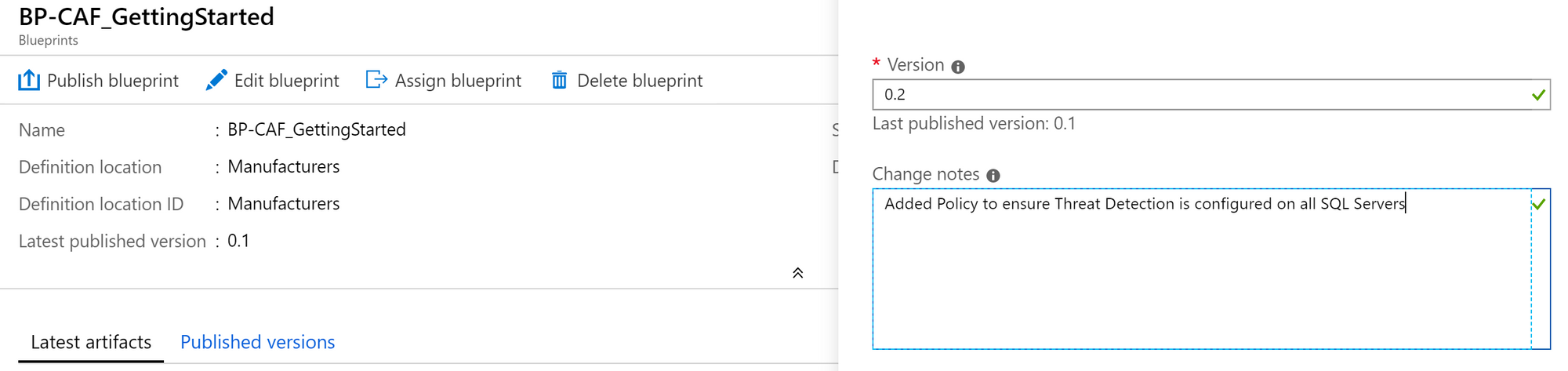Click the green checkmark in Version field
Screen dimensions: 1568x371
coord(1538,95)
